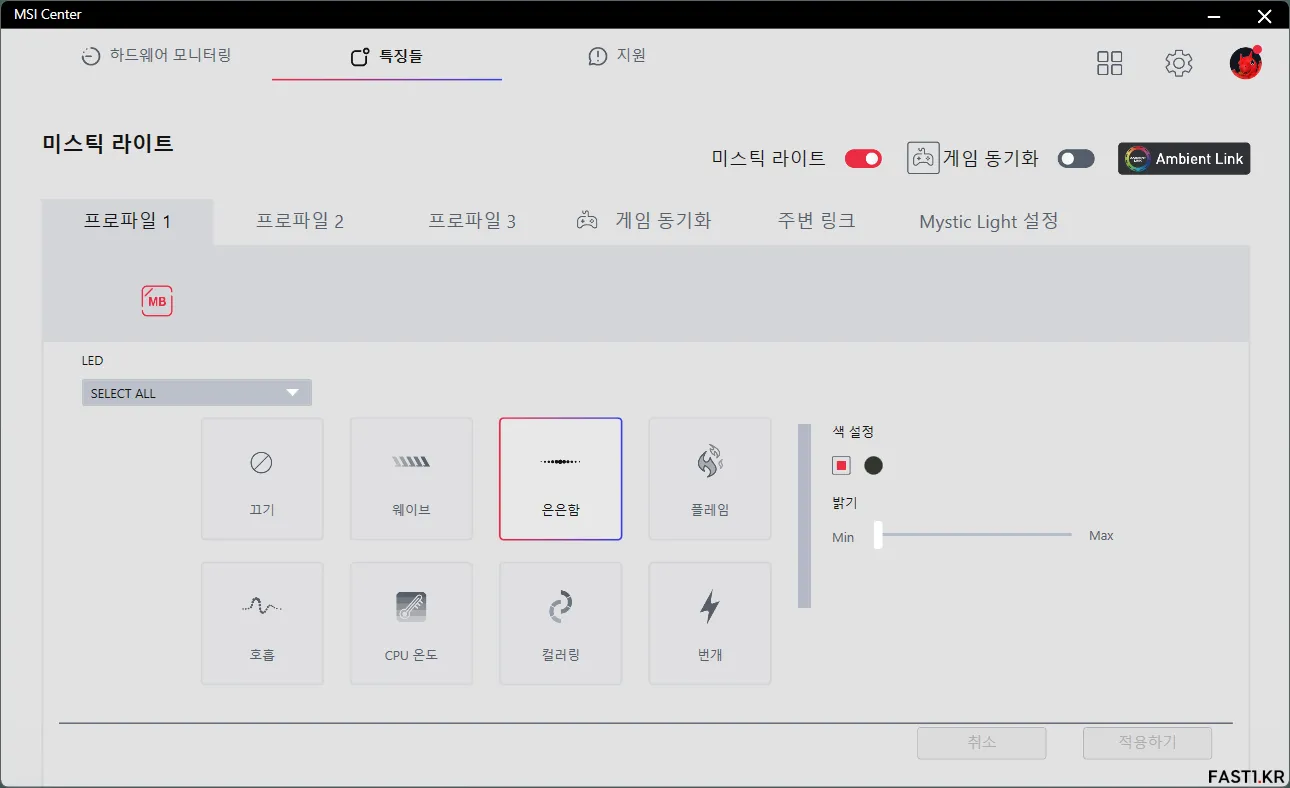This screenshot has height=788, width=1290.
Task: Select the red color swatch
Action: (841, 465)
